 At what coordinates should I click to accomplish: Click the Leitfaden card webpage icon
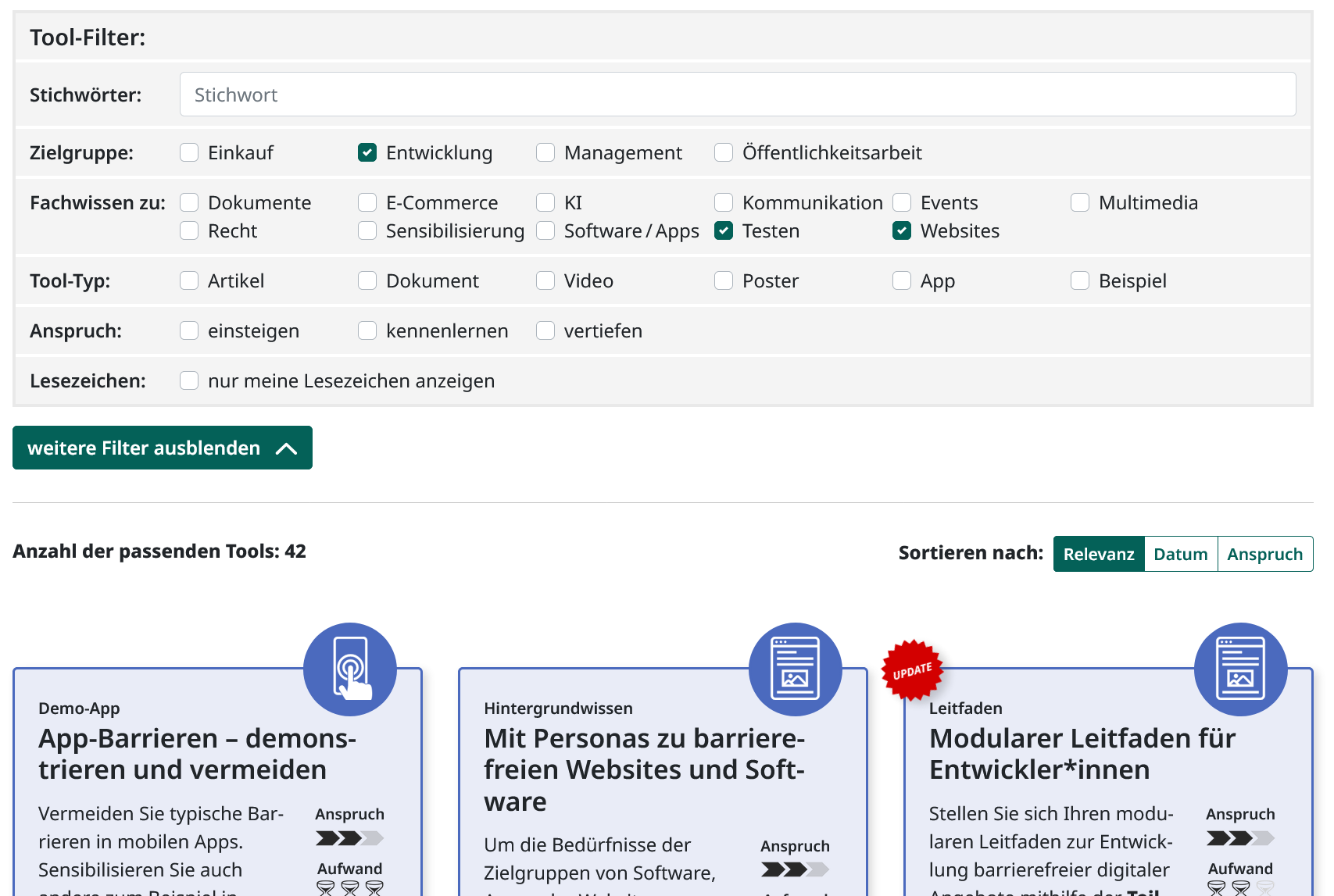pos(1241,669)
